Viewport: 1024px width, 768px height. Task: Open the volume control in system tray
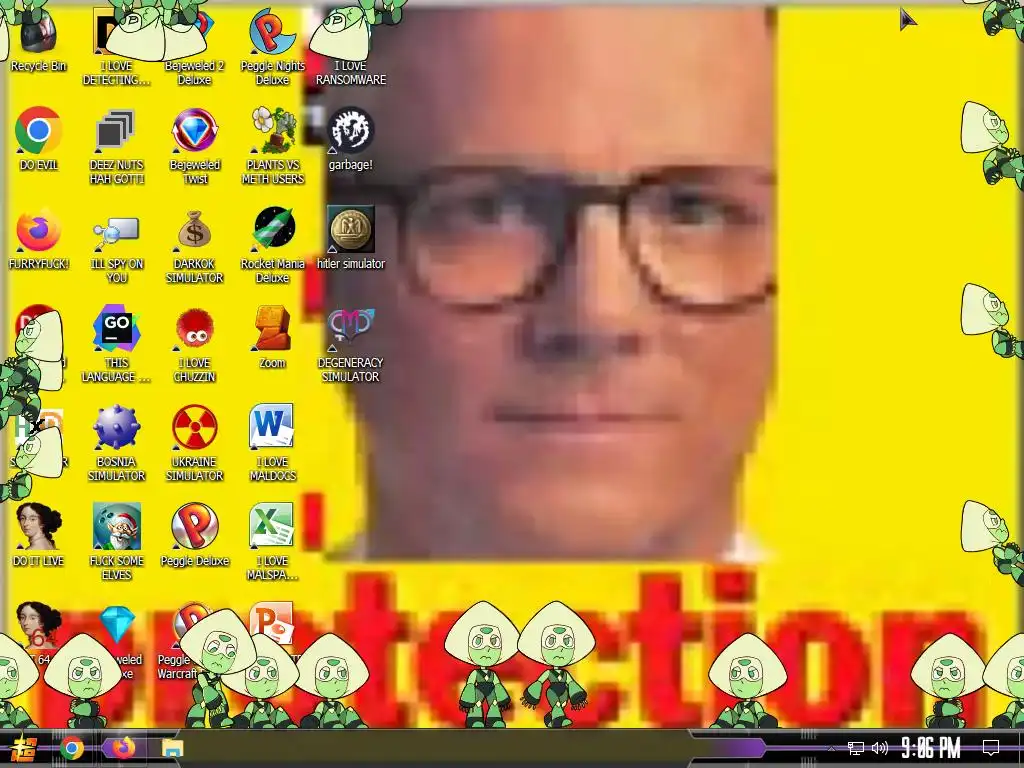tap(880, 748)
